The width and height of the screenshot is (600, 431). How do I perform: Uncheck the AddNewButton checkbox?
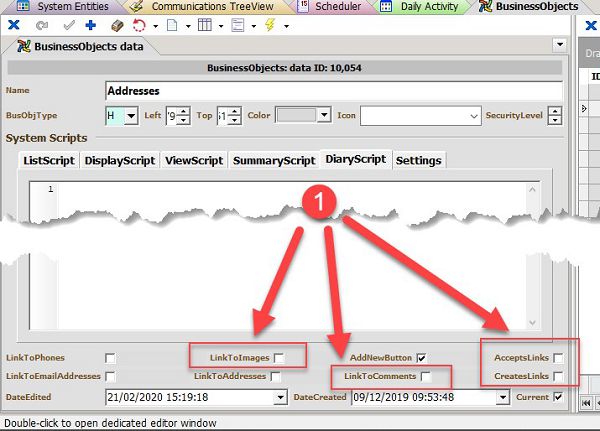pyautogui.click(x=422, y=357)
